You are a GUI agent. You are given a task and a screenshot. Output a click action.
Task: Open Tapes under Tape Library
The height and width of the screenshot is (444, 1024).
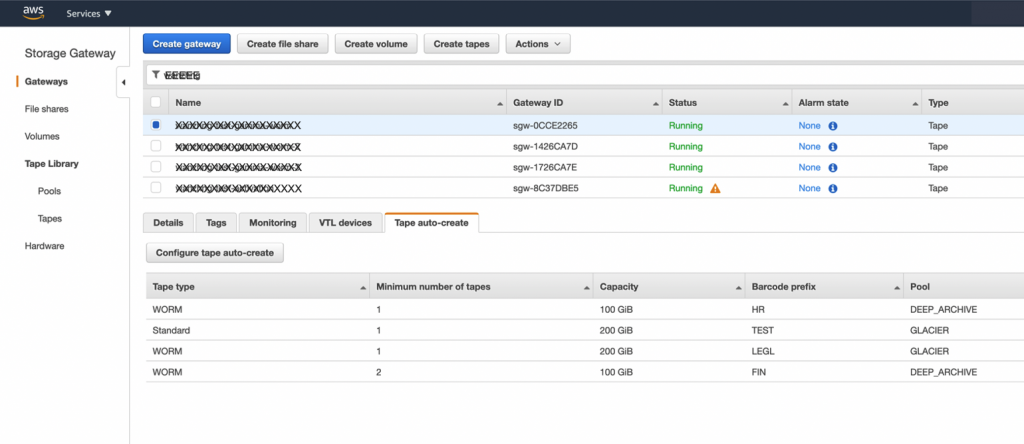(50, 219)
